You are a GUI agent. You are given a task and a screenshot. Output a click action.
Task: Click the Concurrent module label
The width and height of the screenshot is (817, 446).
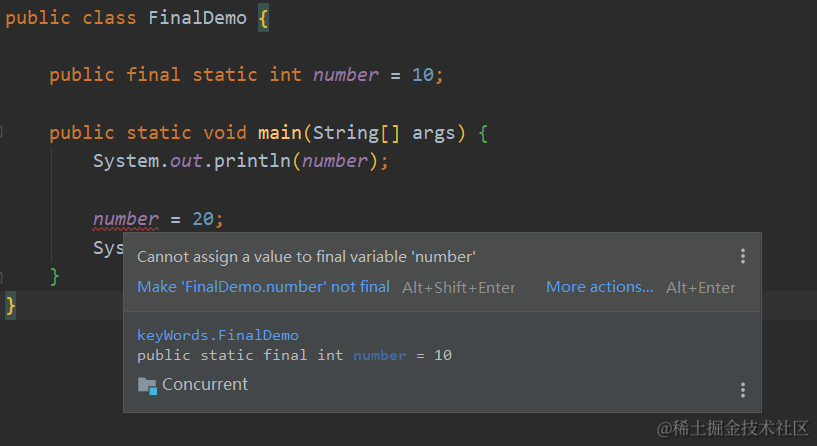(x=205, y=385)
